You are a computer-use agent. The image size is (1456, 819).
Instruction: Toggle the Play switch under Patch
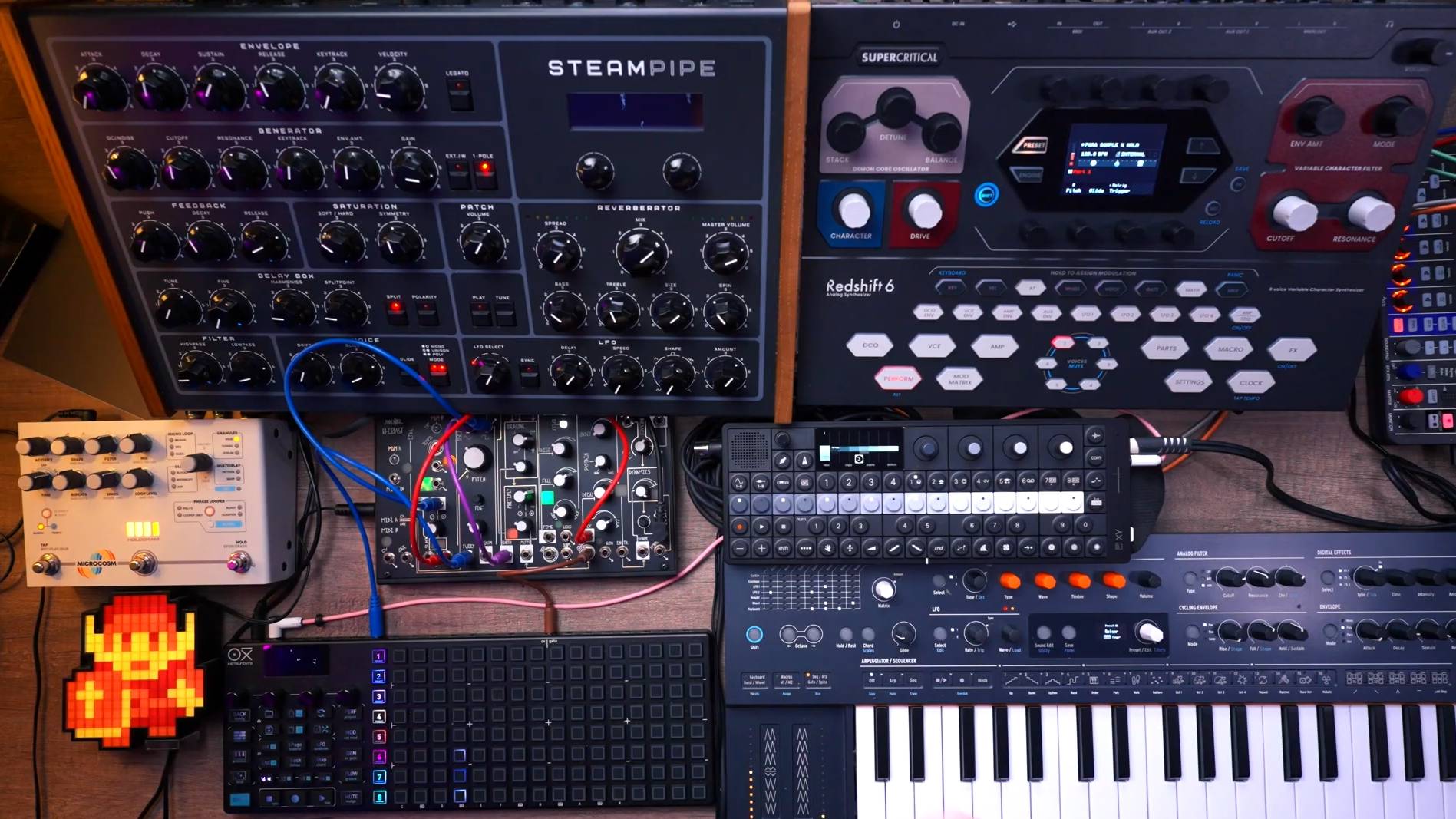[x=480, y=312]
